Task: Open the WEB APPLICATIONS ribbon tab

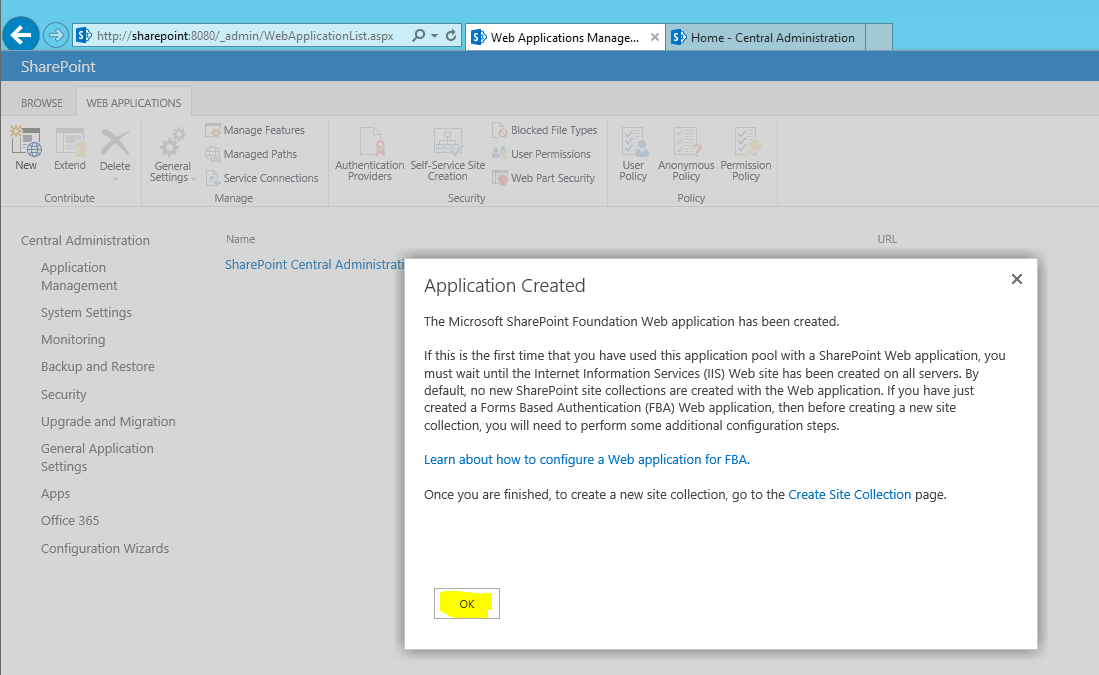Action: [x=134, y=103]
